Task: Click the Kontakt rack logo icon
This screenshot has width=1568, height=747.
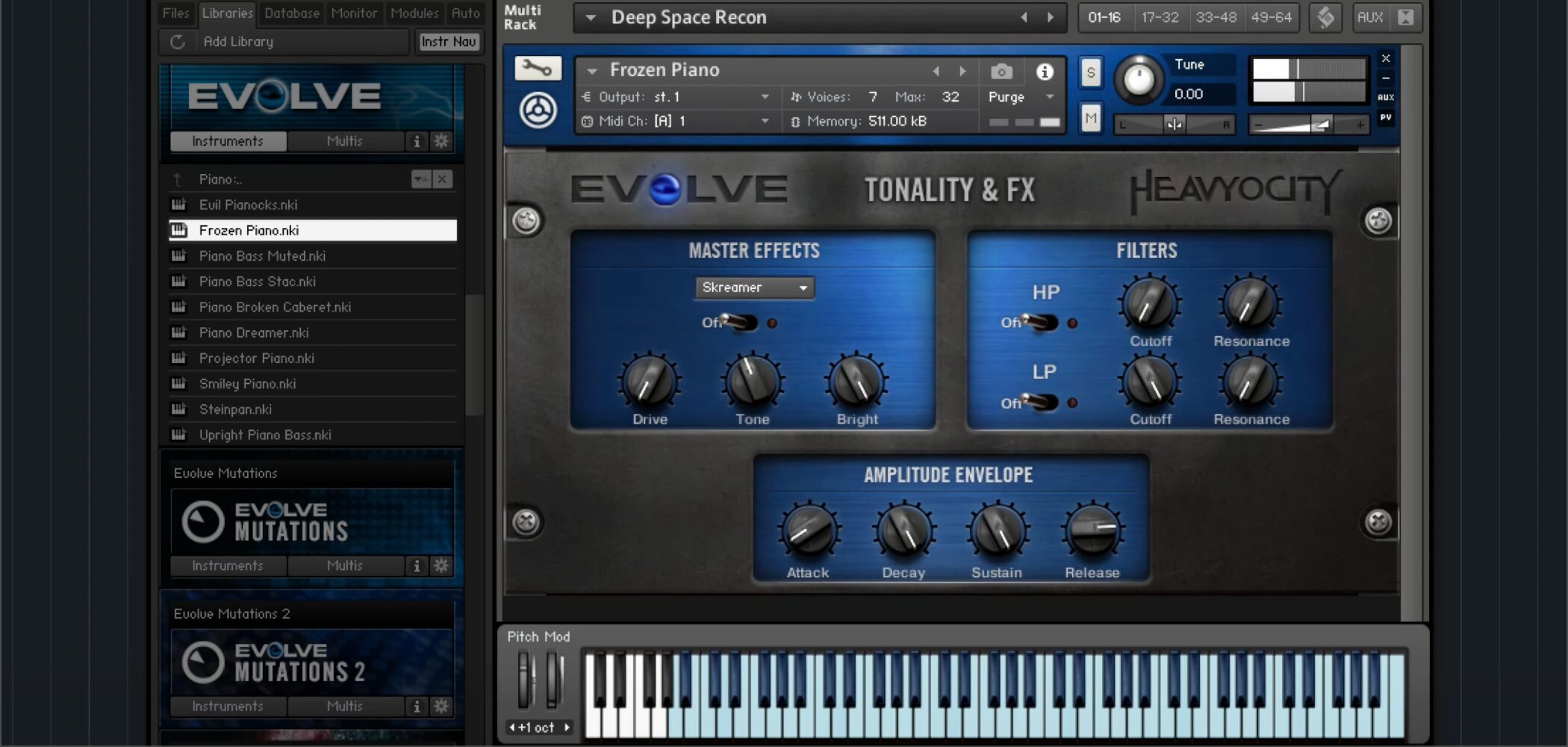Action: click(1326, 17)
